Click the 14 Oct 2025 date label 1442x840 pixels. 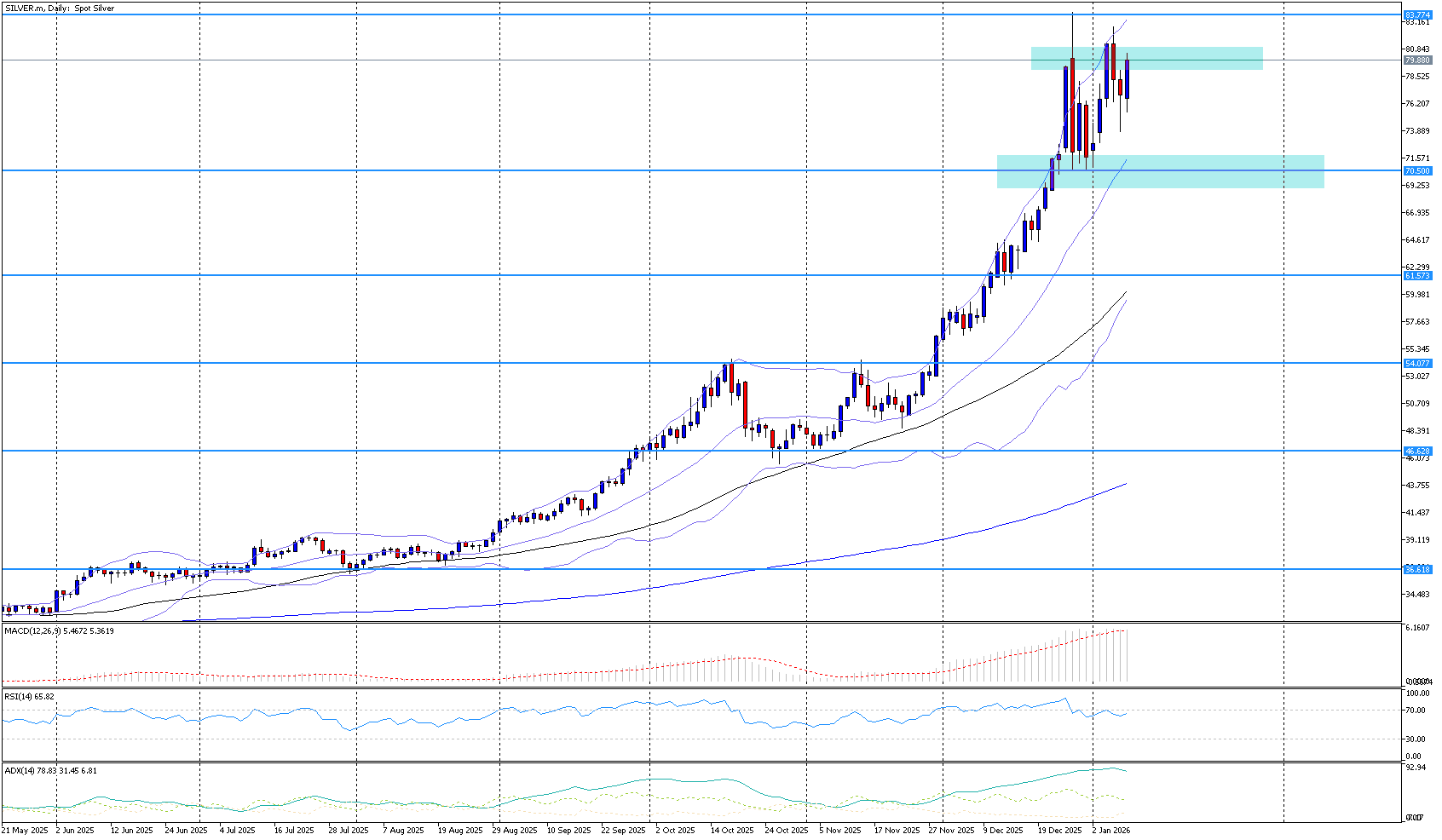click(732, 831)
